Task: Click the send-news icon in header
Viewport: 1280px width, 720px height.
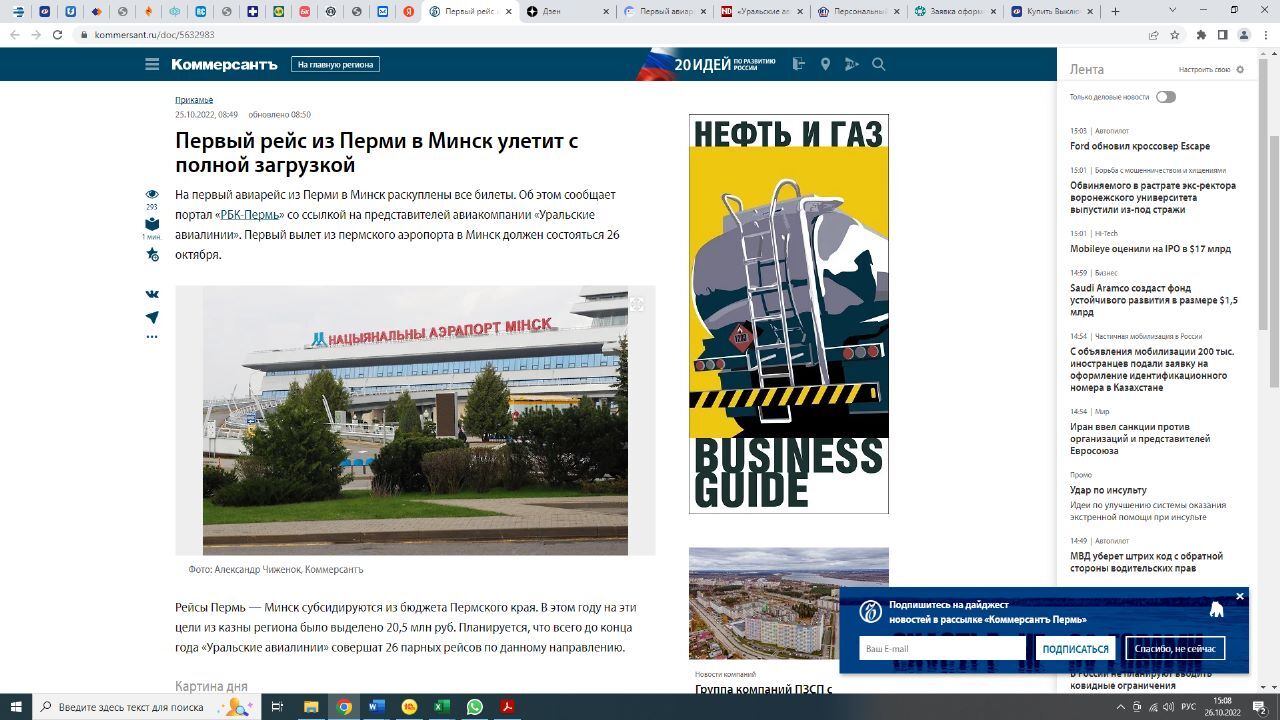Action: tap(851, 64)
